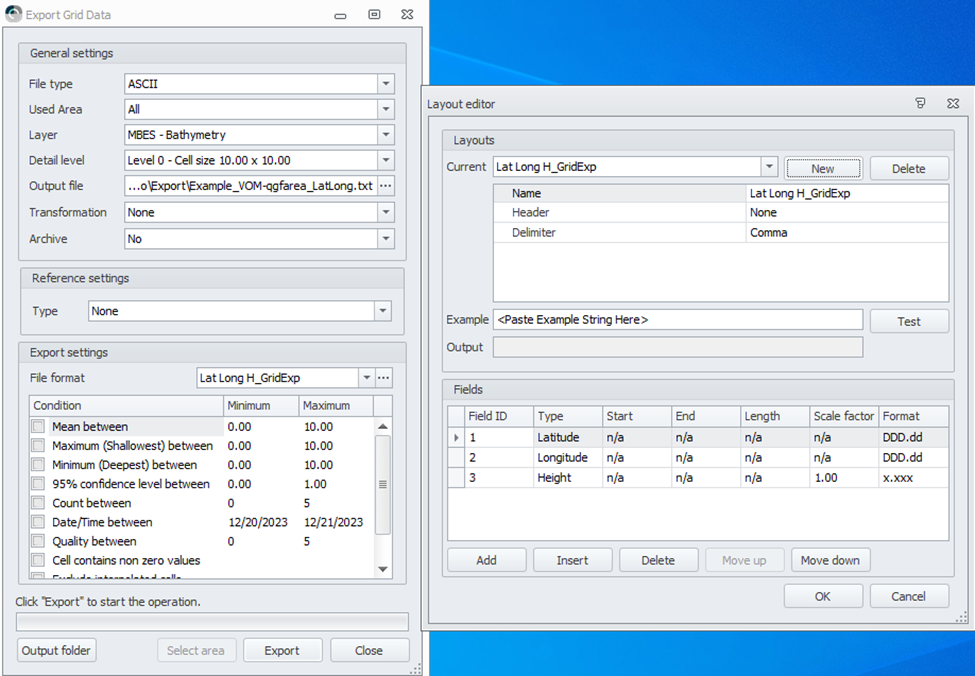Tick Cell contains non zero values
This screenshot has height=676, width=975.
click(x=38, y=560)
